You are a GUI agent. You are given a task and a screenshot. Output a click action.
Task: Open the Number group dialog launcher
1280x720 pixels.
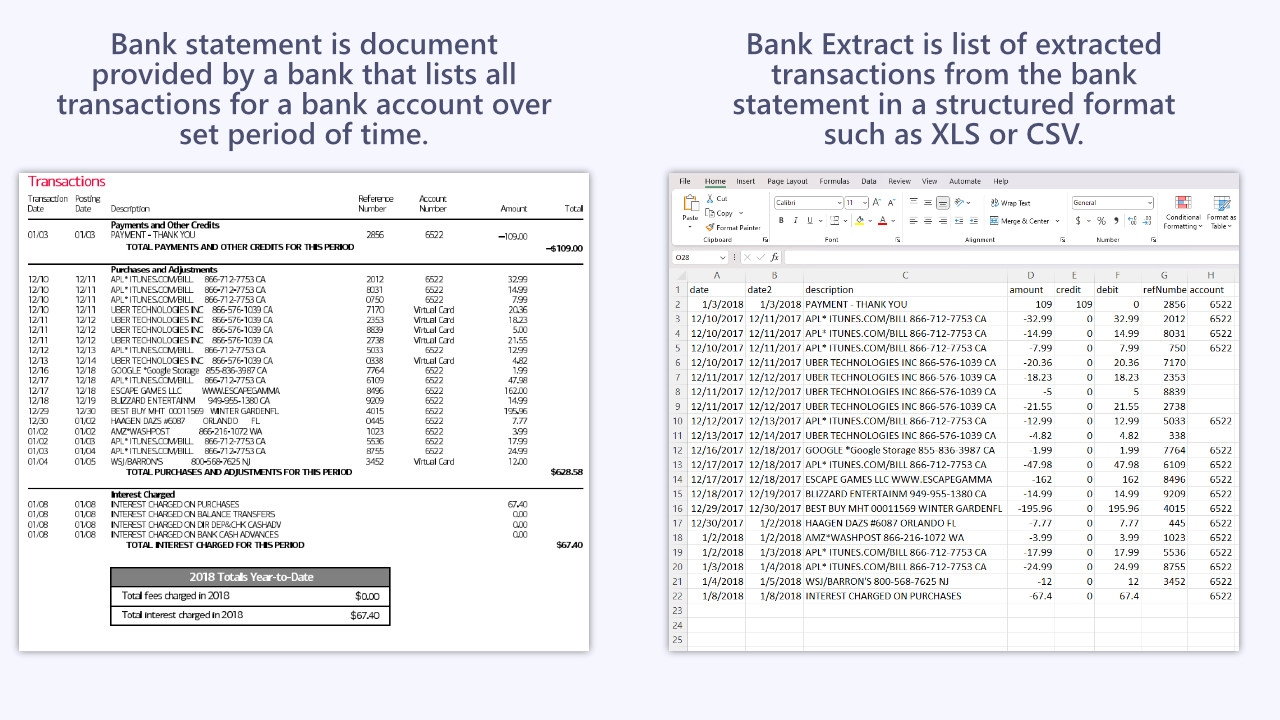pos(1153,240)
